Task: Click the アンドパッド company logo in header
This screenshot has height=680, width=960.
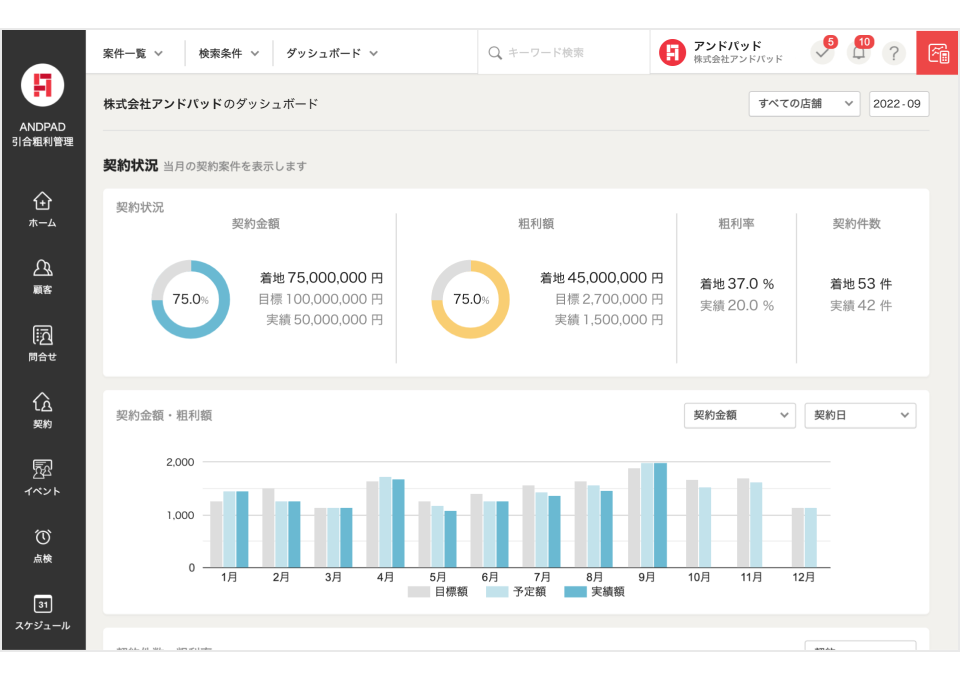Action: tap(672, 53)
